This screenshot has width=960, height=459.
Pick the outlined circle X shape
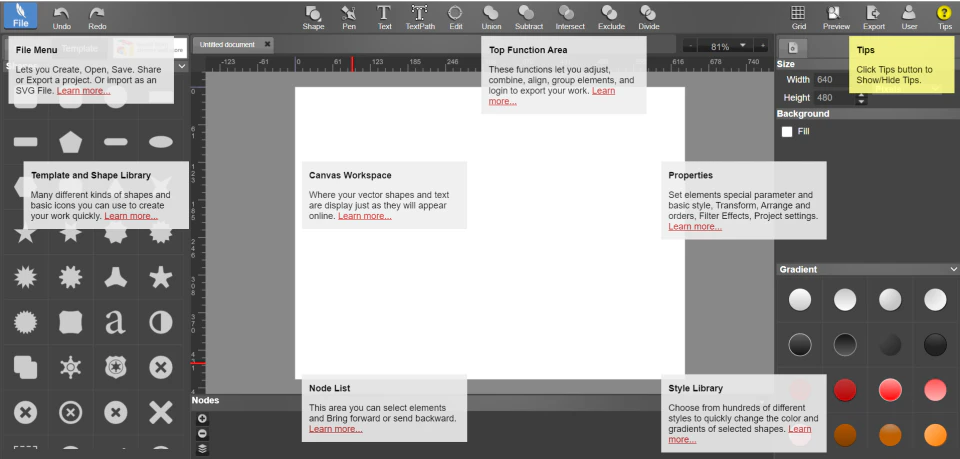pyautogui.click(x=70, y=412)
